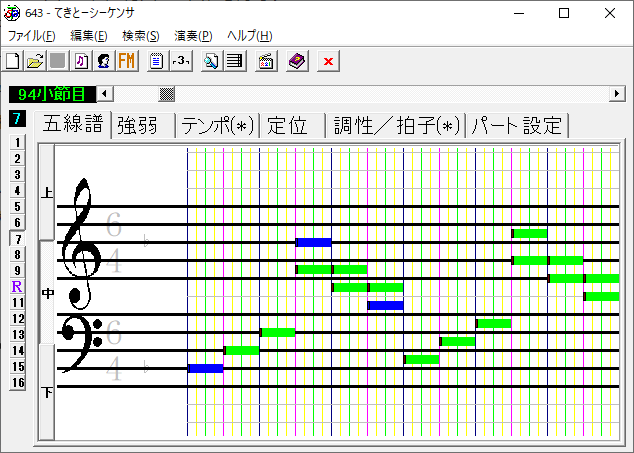
Task: Select the topmost green note above the treble staff lines
Action: 529,233
